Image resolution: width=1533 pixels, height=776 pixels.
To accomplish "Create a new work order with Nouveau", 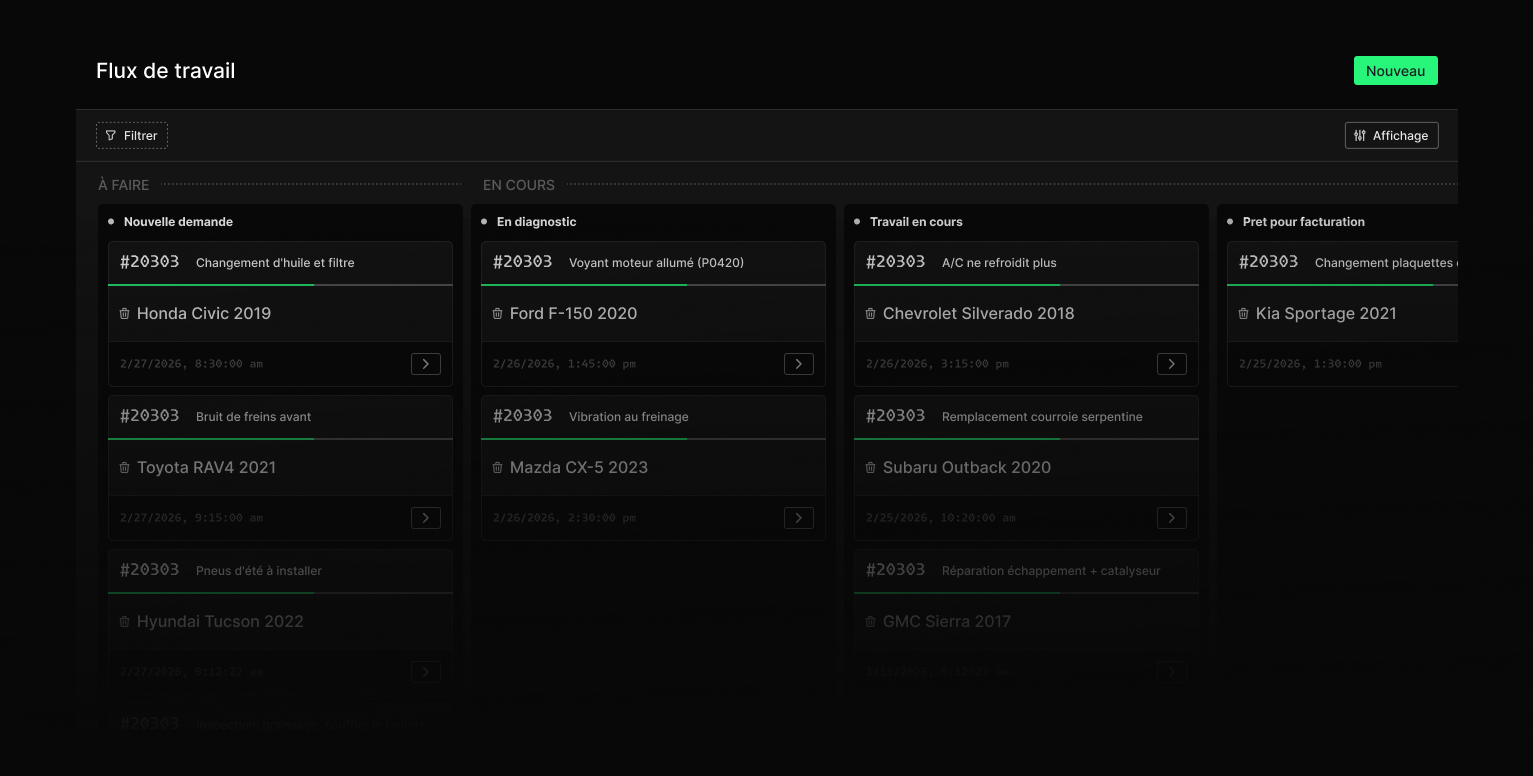I will [1396, 71].
